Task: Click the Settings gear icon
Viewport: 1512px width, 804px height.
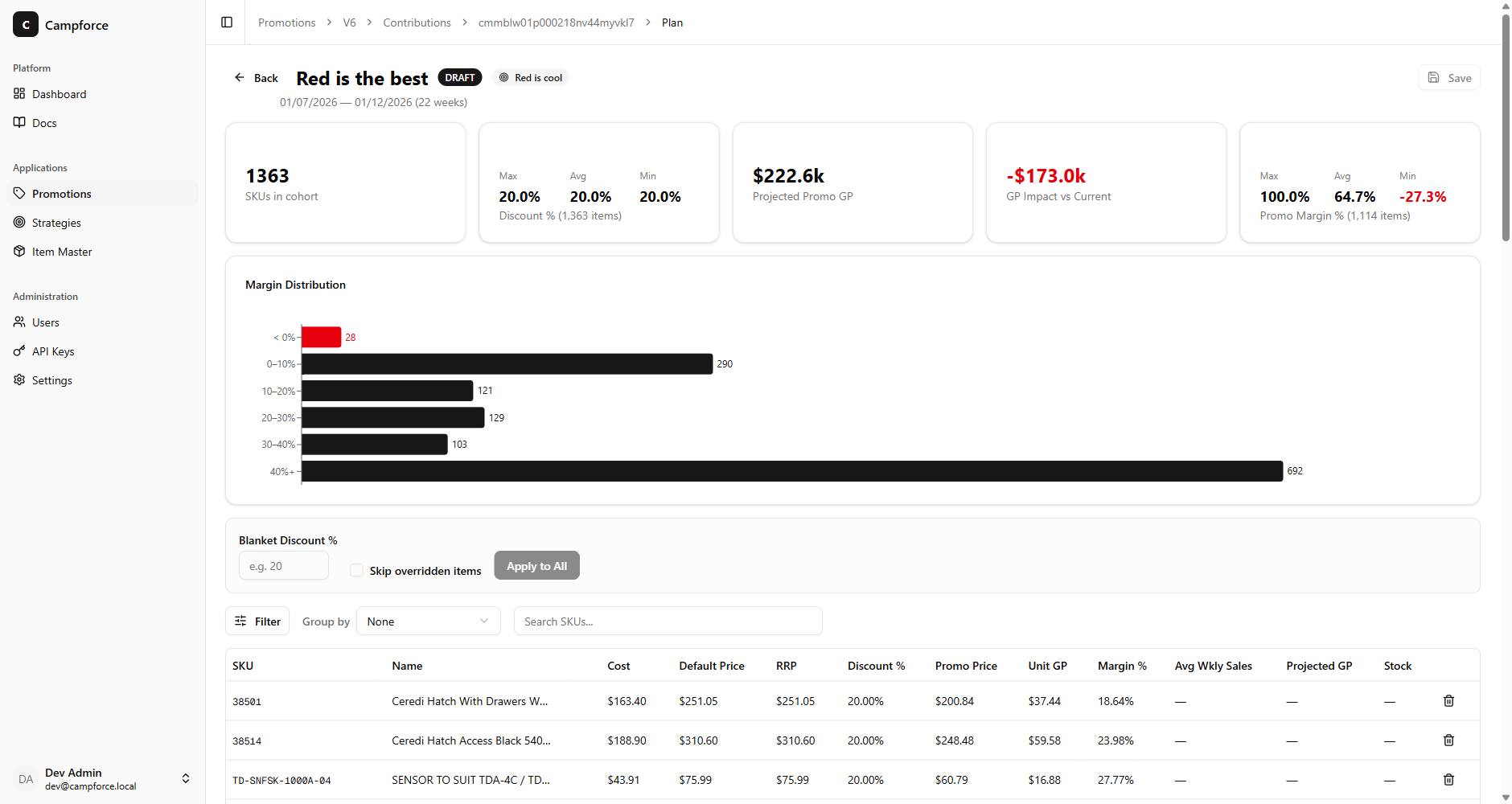Action: coord(19,379)
